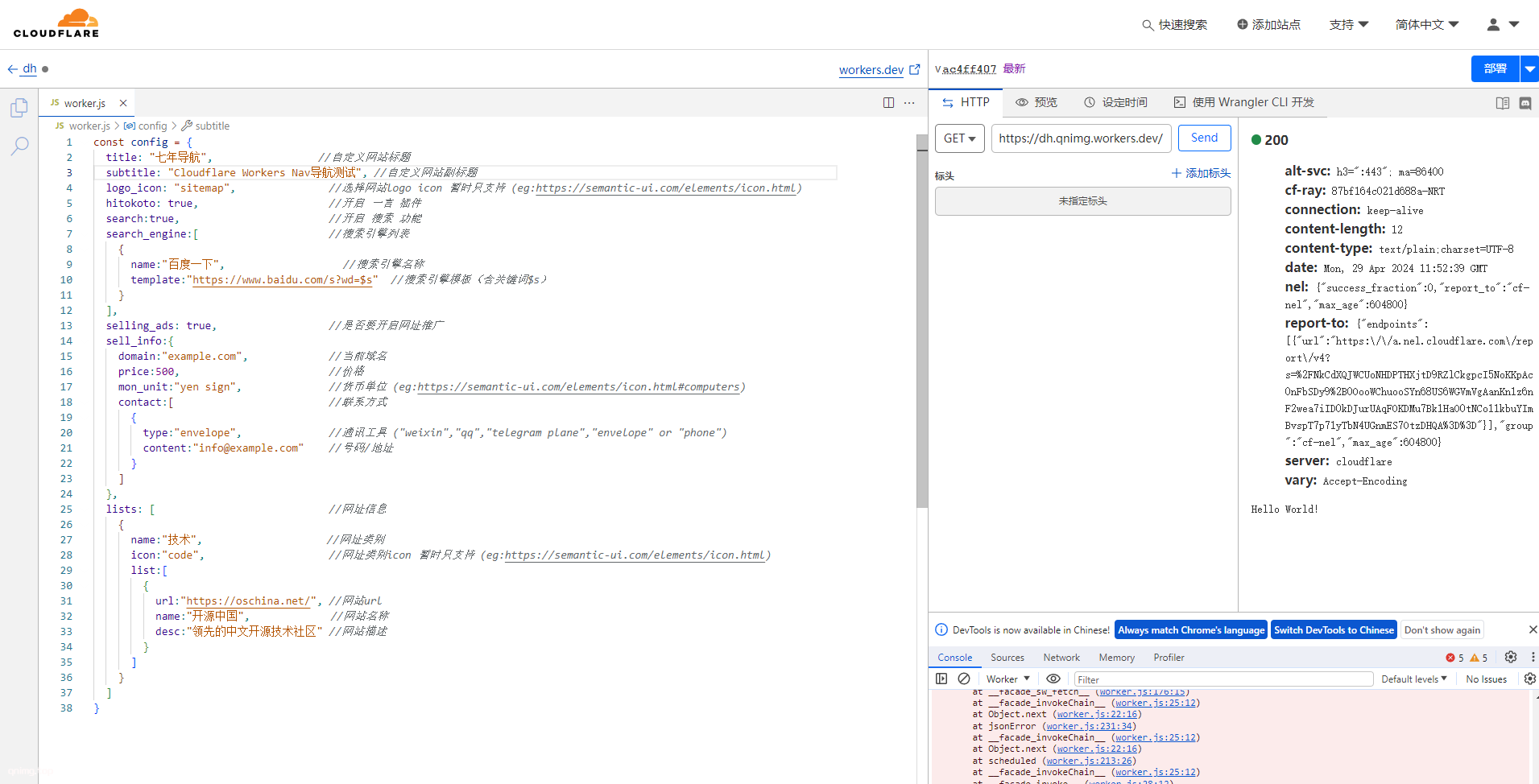Open the Memory tab in DevTools
This screenshot has height=784, width=1539.
[x=1117, y=658]
